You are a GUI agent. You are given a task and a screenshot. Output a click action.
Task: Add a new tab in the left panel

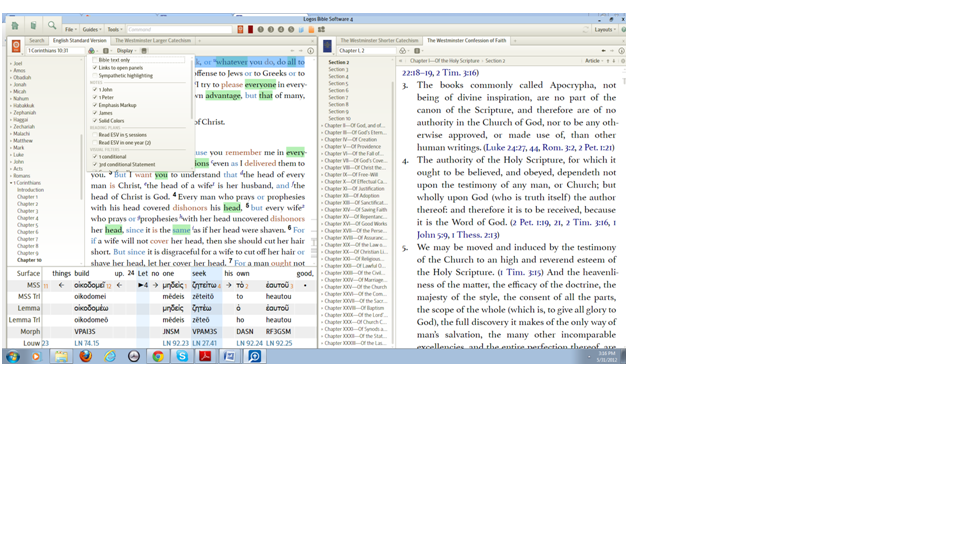point(199,41)
